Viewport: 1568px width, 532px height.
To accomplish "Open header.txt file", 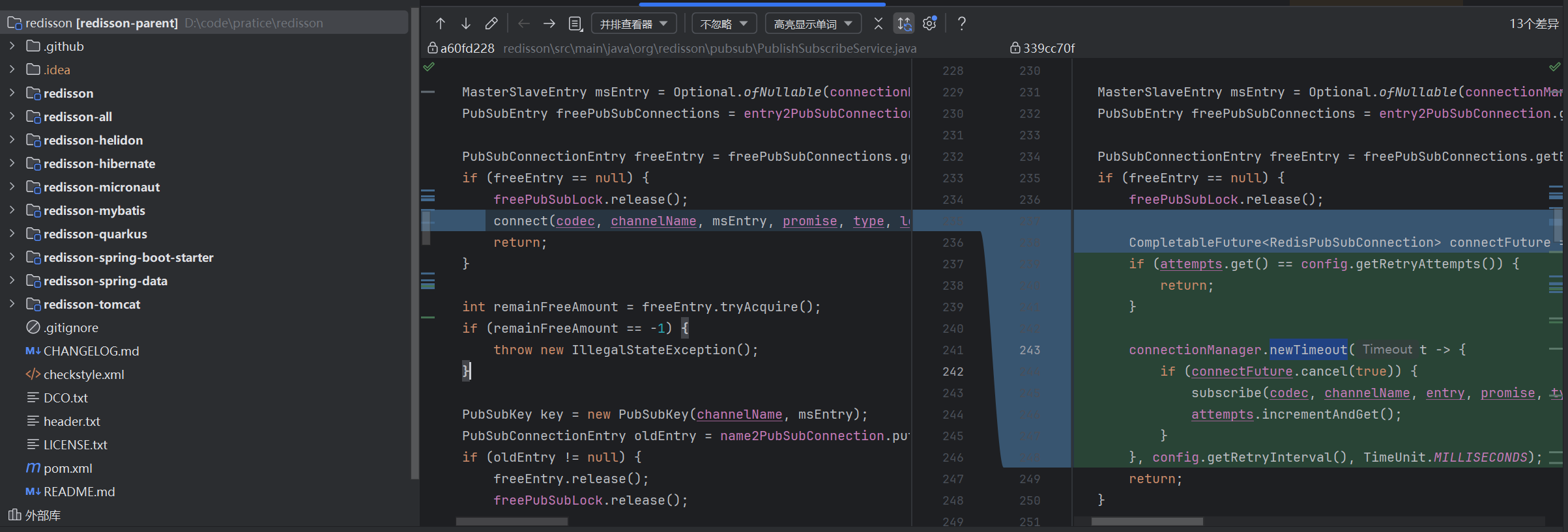I will click(x=72, y=421).
